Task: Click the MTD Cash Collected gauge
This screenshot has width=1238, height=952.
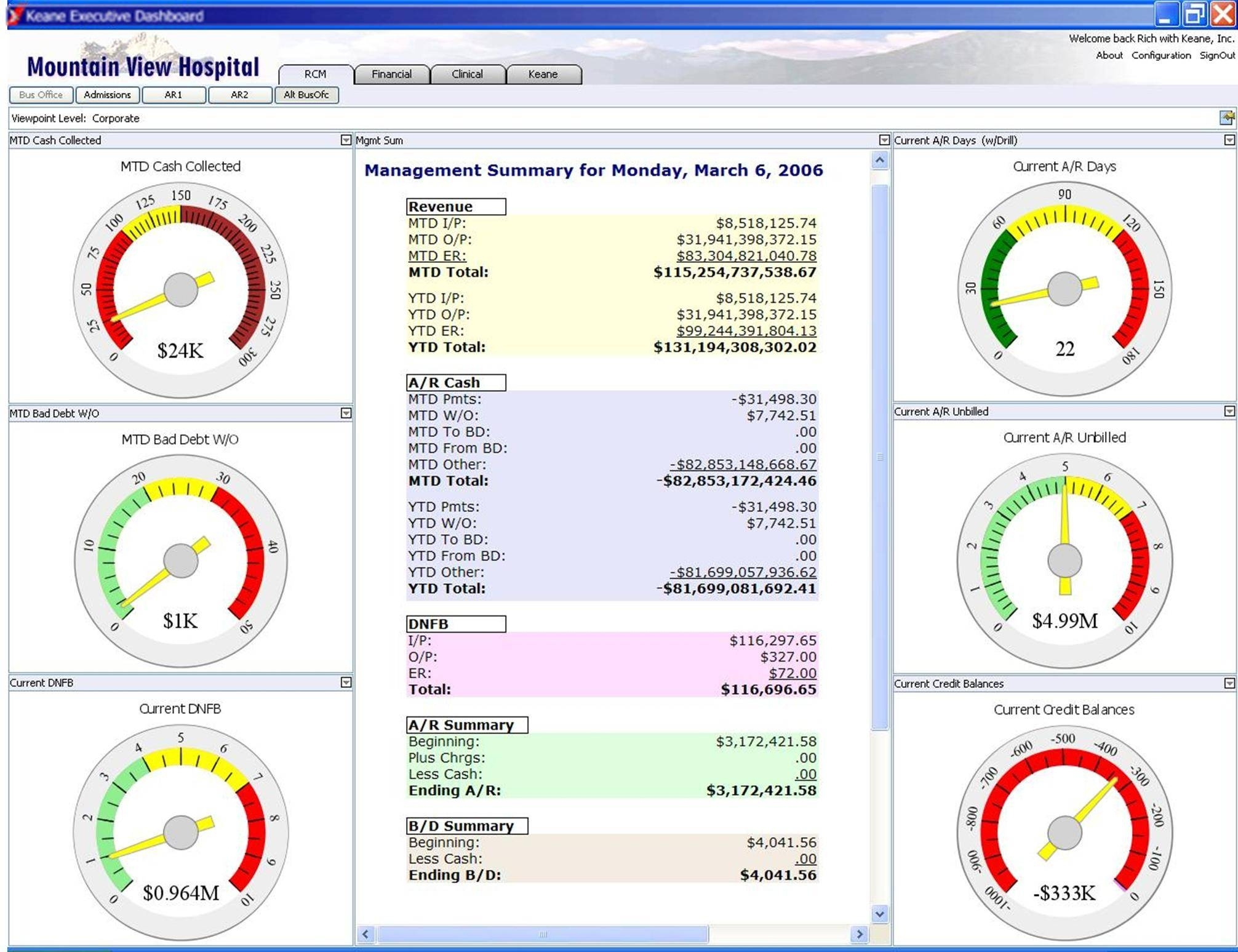Action: tap(180, 289)
